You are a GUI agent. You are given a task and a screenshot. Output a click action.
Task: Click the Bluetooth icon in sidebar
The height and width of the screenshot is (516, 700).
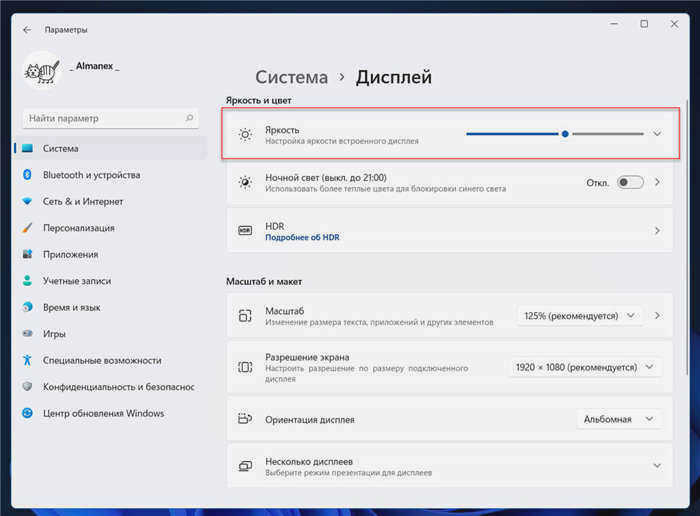(x=27, y=175)
